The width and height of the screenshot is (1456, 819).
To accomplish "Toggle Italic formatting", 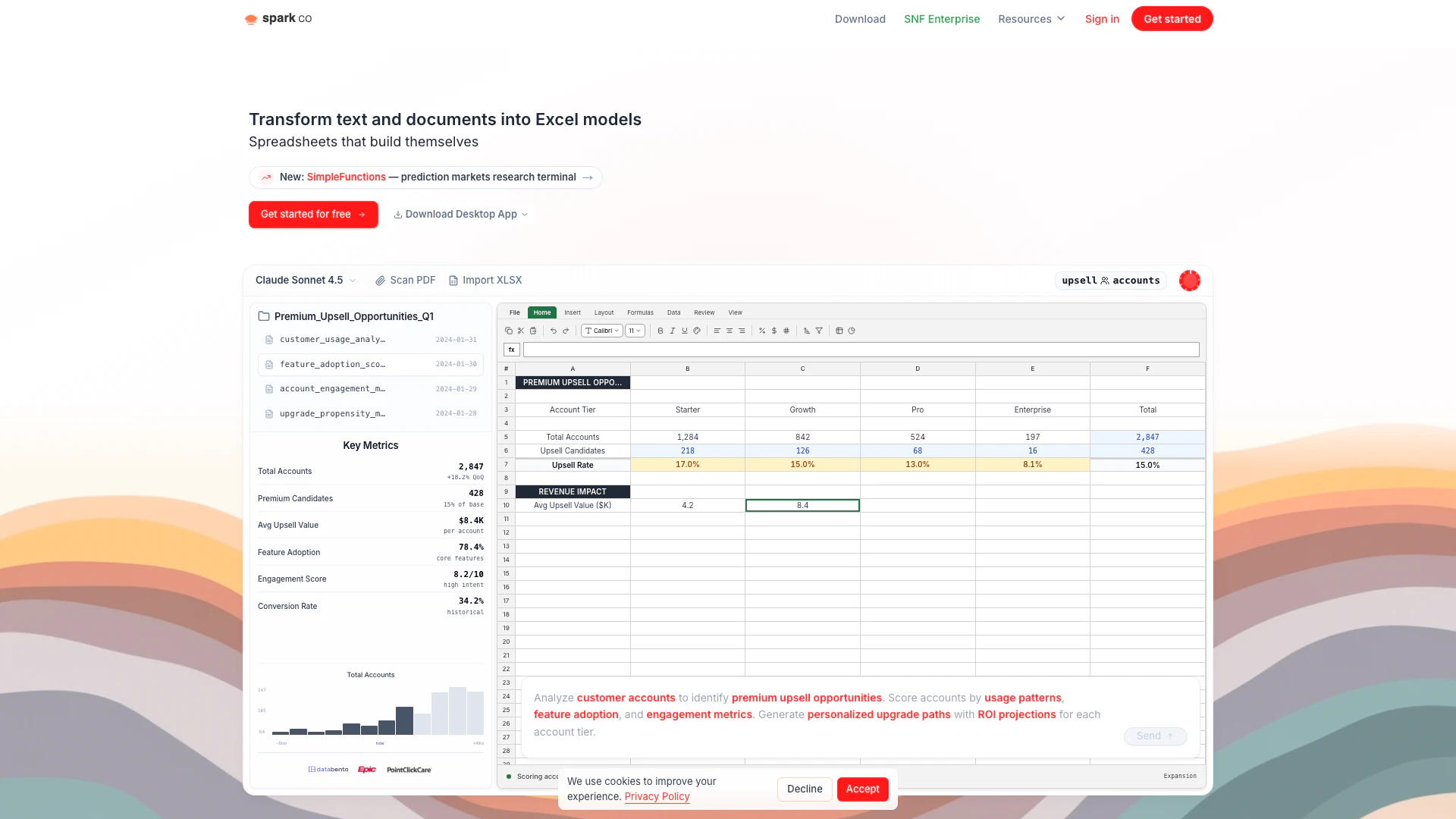I will pos(673,331).
